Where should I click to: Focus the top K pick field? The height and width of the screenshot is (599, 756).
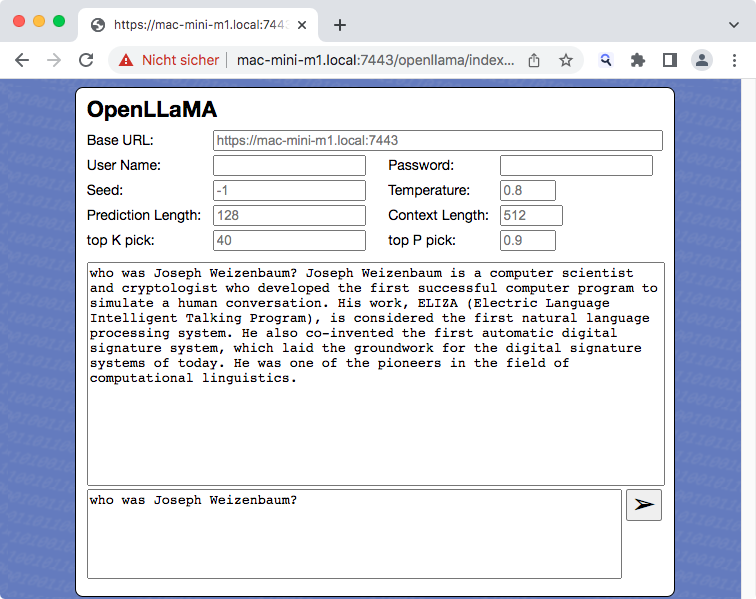click(x=289, y=241)
